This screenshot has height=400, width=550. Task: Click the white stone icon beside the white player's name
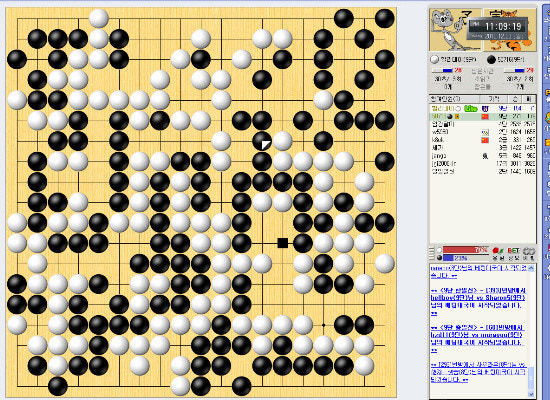point(434,59)
